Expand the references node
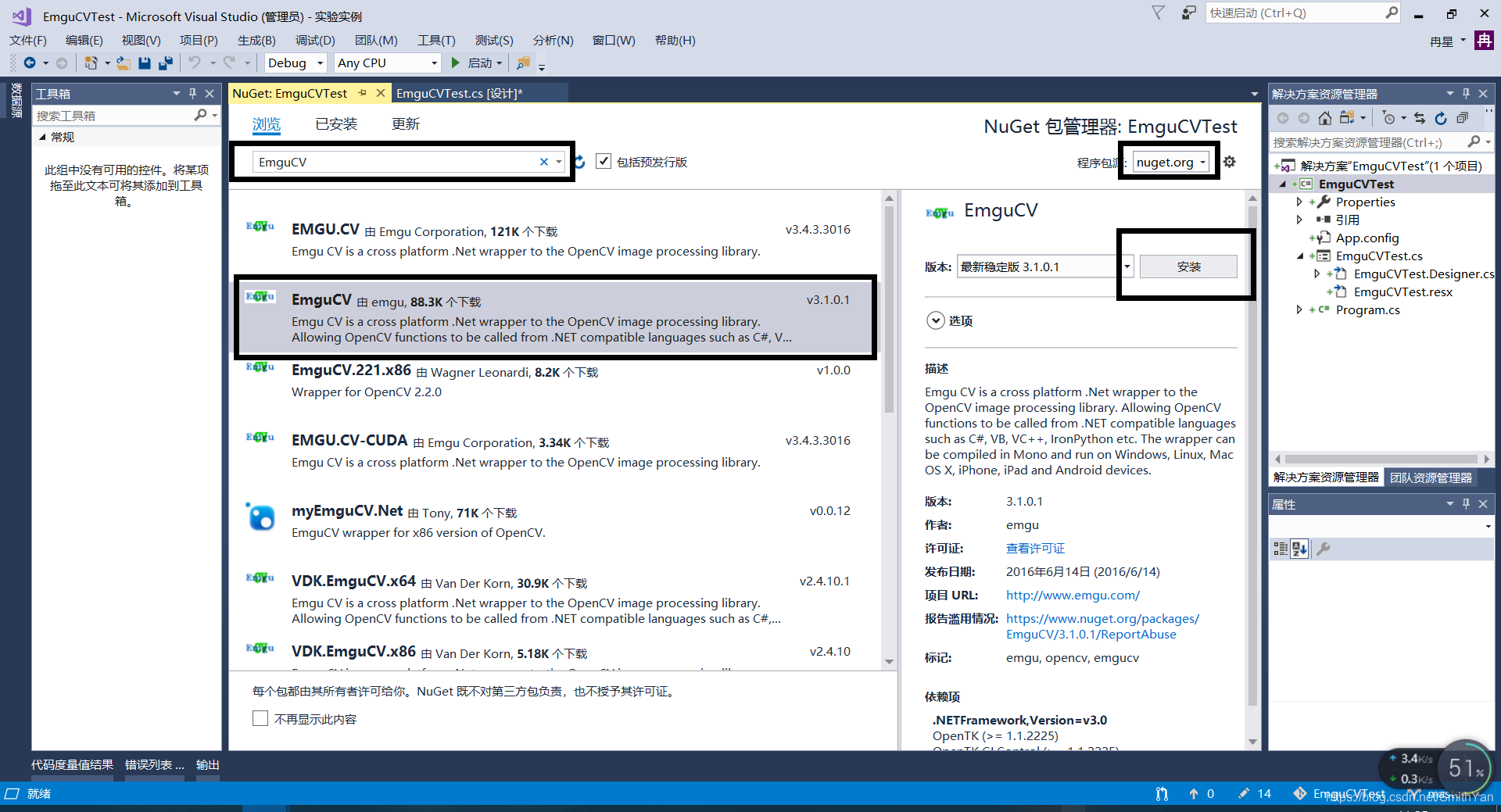Screen dimensions: 1501x812 1299,220
